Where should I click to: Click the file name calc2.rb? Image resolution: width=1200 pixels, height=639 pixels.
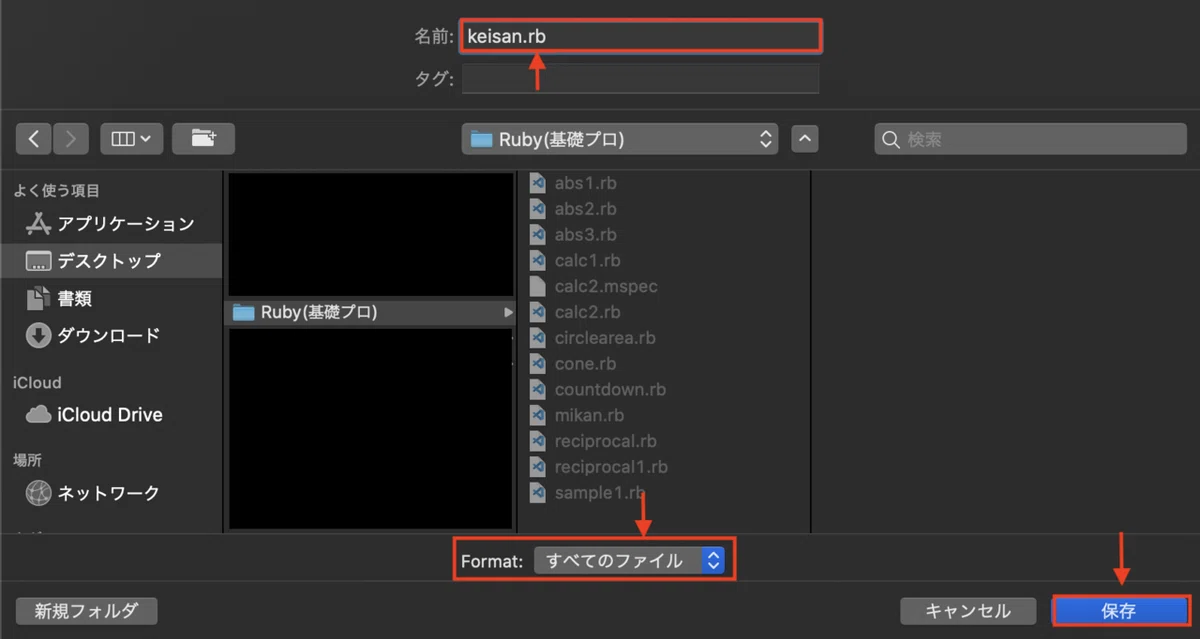[x=588, y=312]
